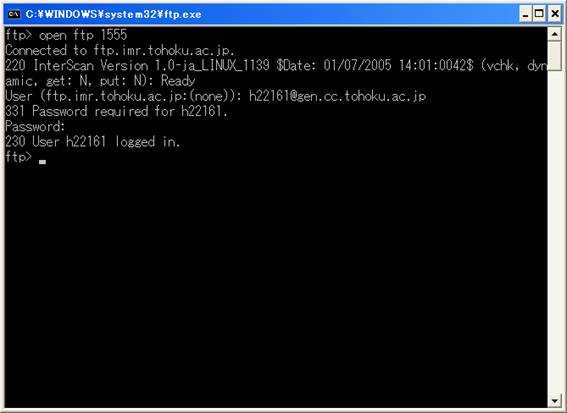Click the title bar text C:\WINDOWS\system32\ftp.exe
This screenshot has height=413, width=567.
click(114, 14)
